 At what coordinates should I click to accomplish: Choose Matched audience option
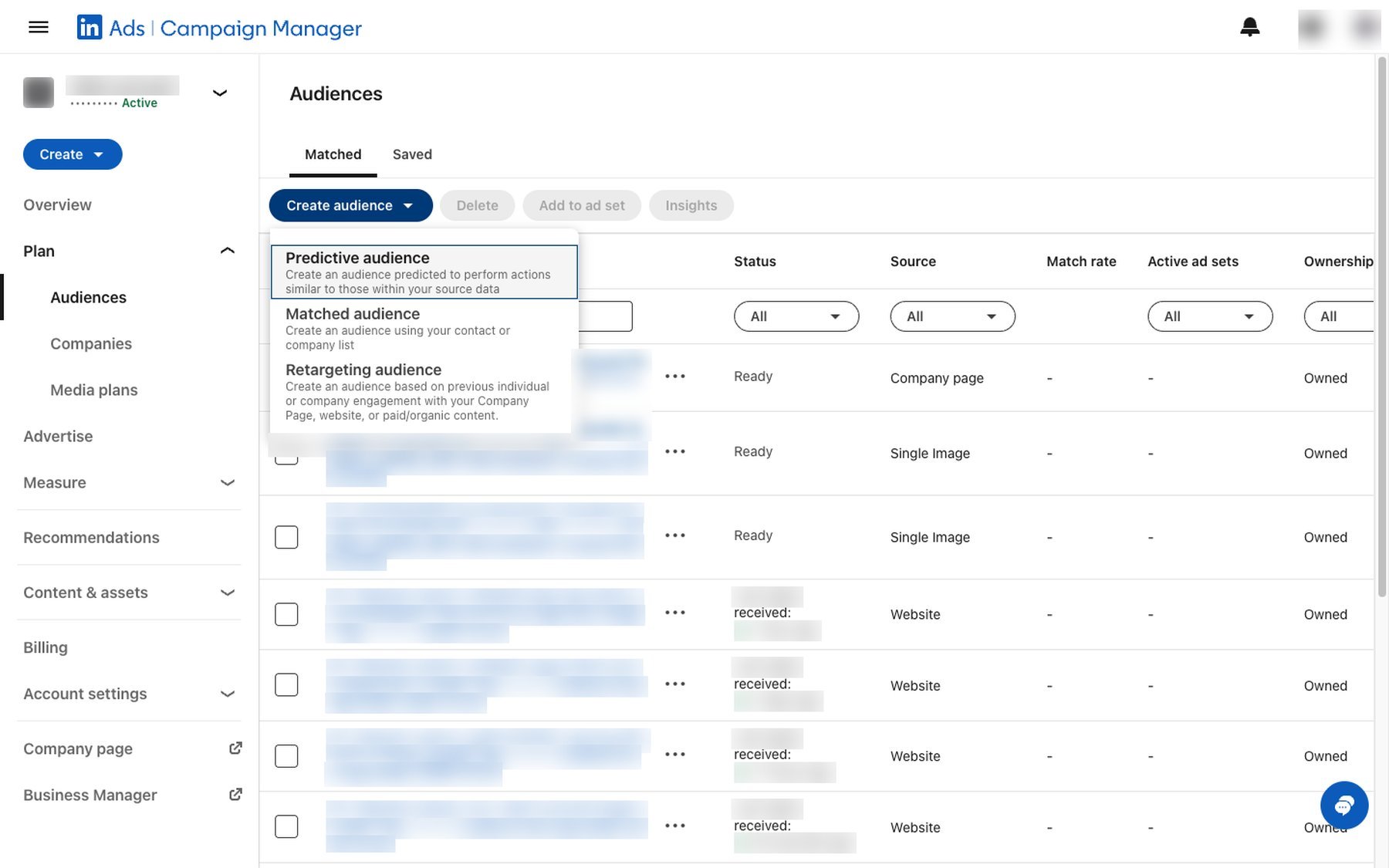[424, 328]
